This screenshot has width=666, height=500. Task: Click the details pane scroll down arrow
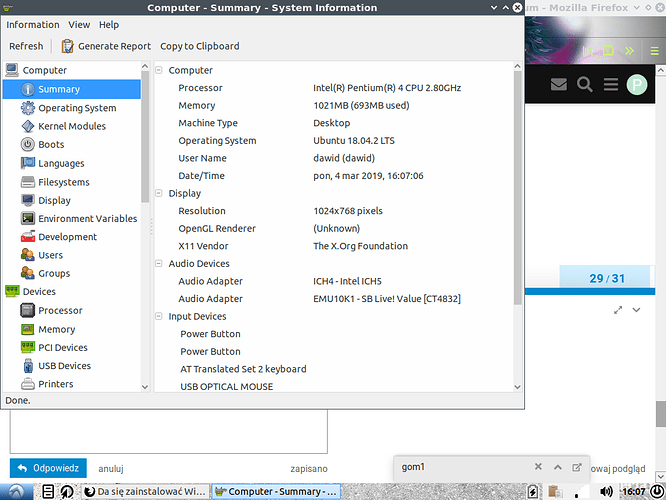click(x=517, y=387)
